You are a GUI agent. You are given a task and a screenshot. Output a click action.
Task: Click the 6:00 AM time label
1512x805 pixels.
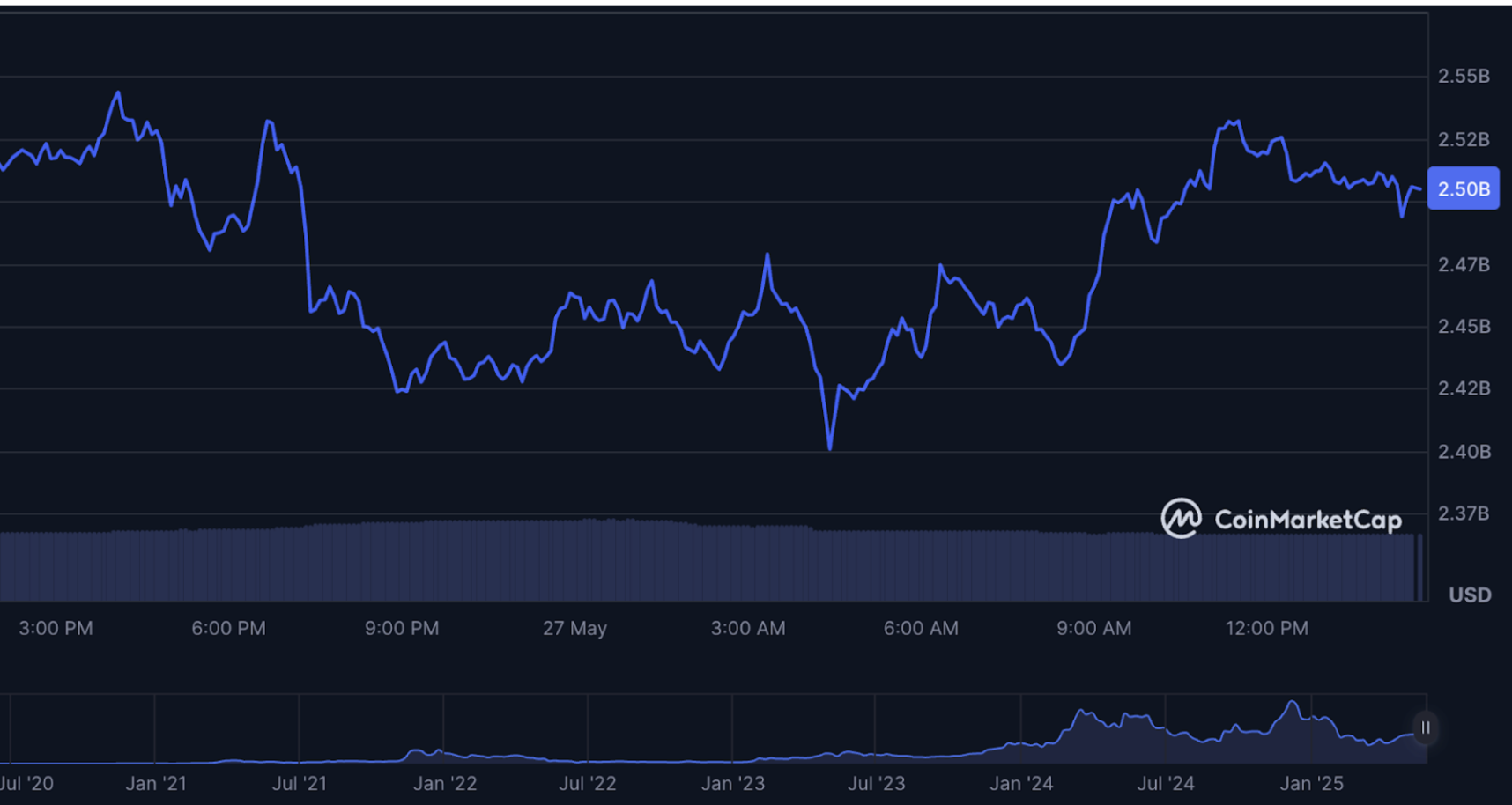pyautogui.click(x=921, y=628)
